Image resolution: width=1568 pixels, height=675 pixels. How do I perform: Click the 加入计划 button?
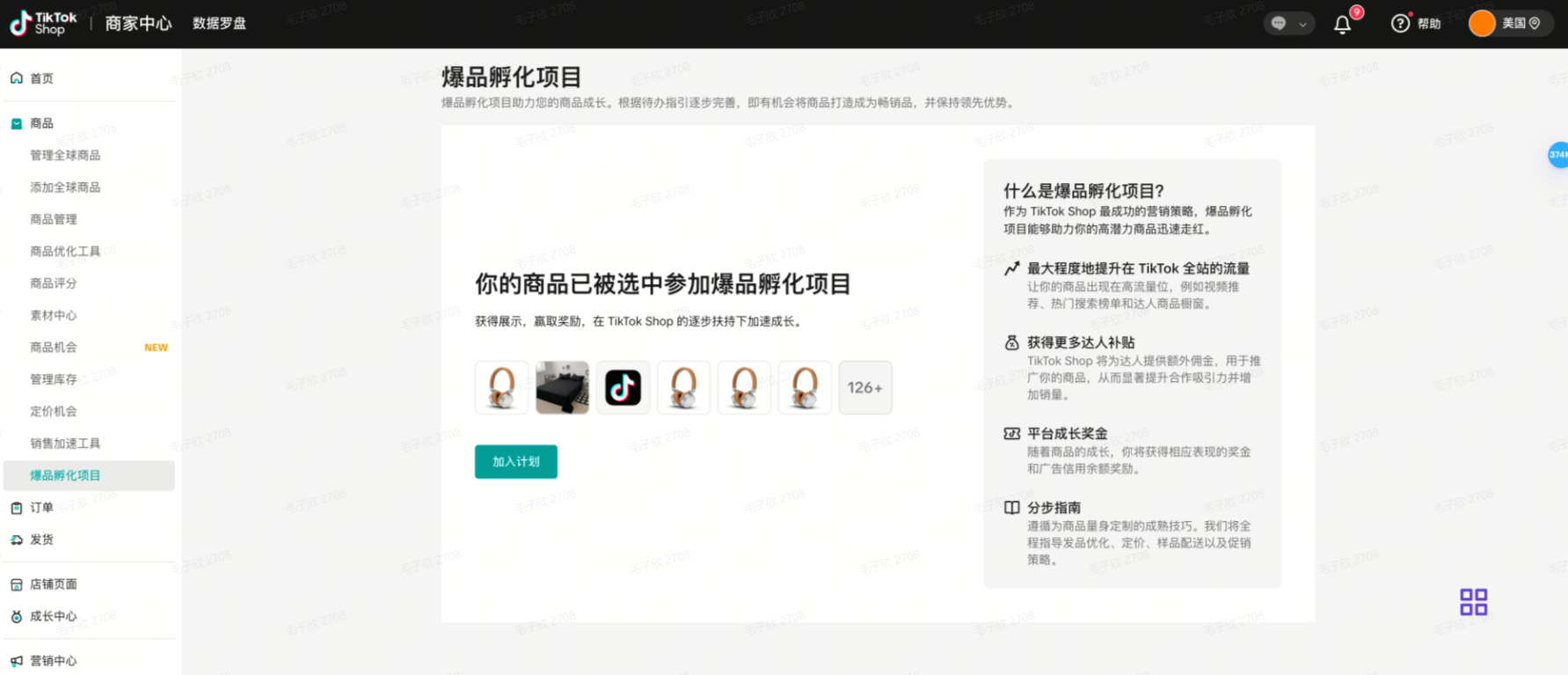point(516,462)
